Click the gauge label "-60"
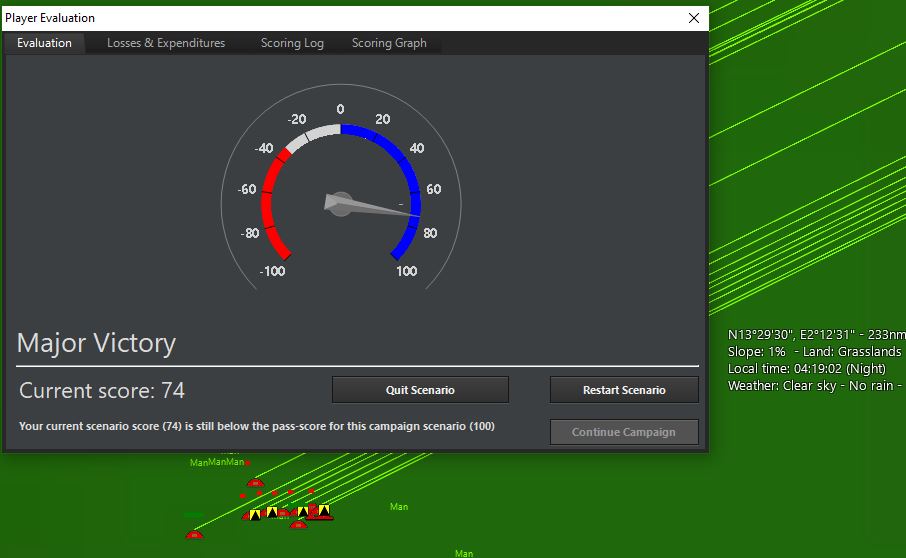Viewport: 906px width, 558px height. pyautogui.click(x=247, y=189)
